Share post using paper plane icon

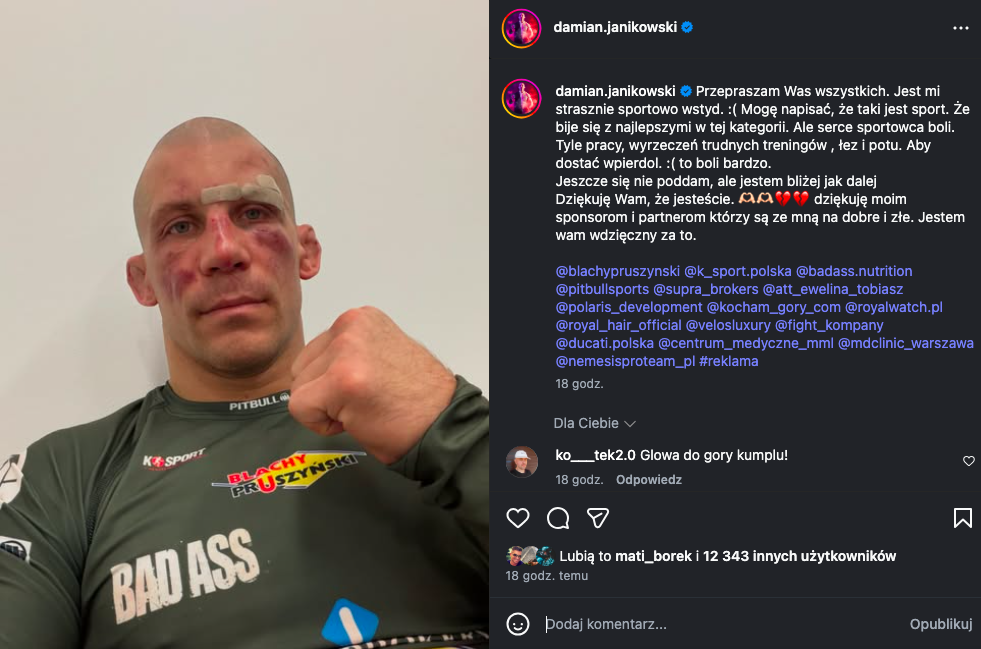pyautogui.click(x=598, y=518)
